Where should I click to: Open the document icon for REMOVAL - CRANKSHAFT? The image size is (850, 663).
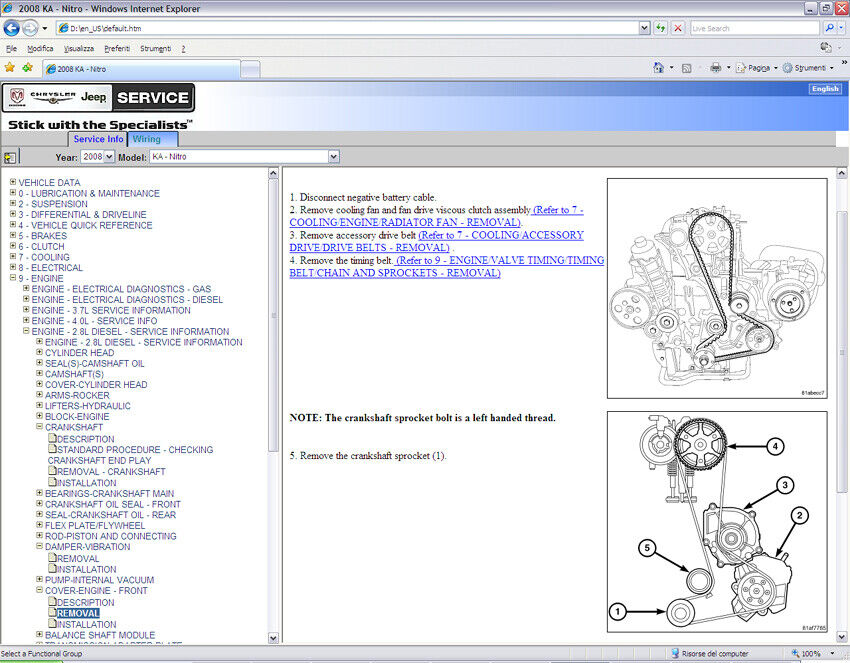[x=52, y=471]
